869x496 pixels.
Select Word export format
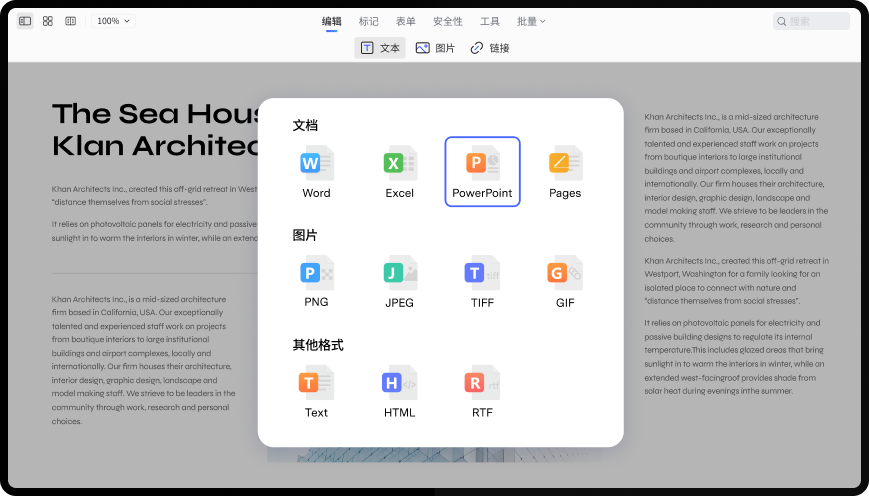click(316, 172)
